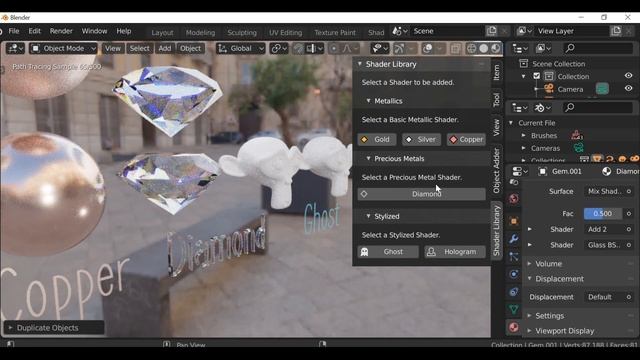Open the editor type menu icon in viewport header
The image size is (640, 360).
[16, 48]
